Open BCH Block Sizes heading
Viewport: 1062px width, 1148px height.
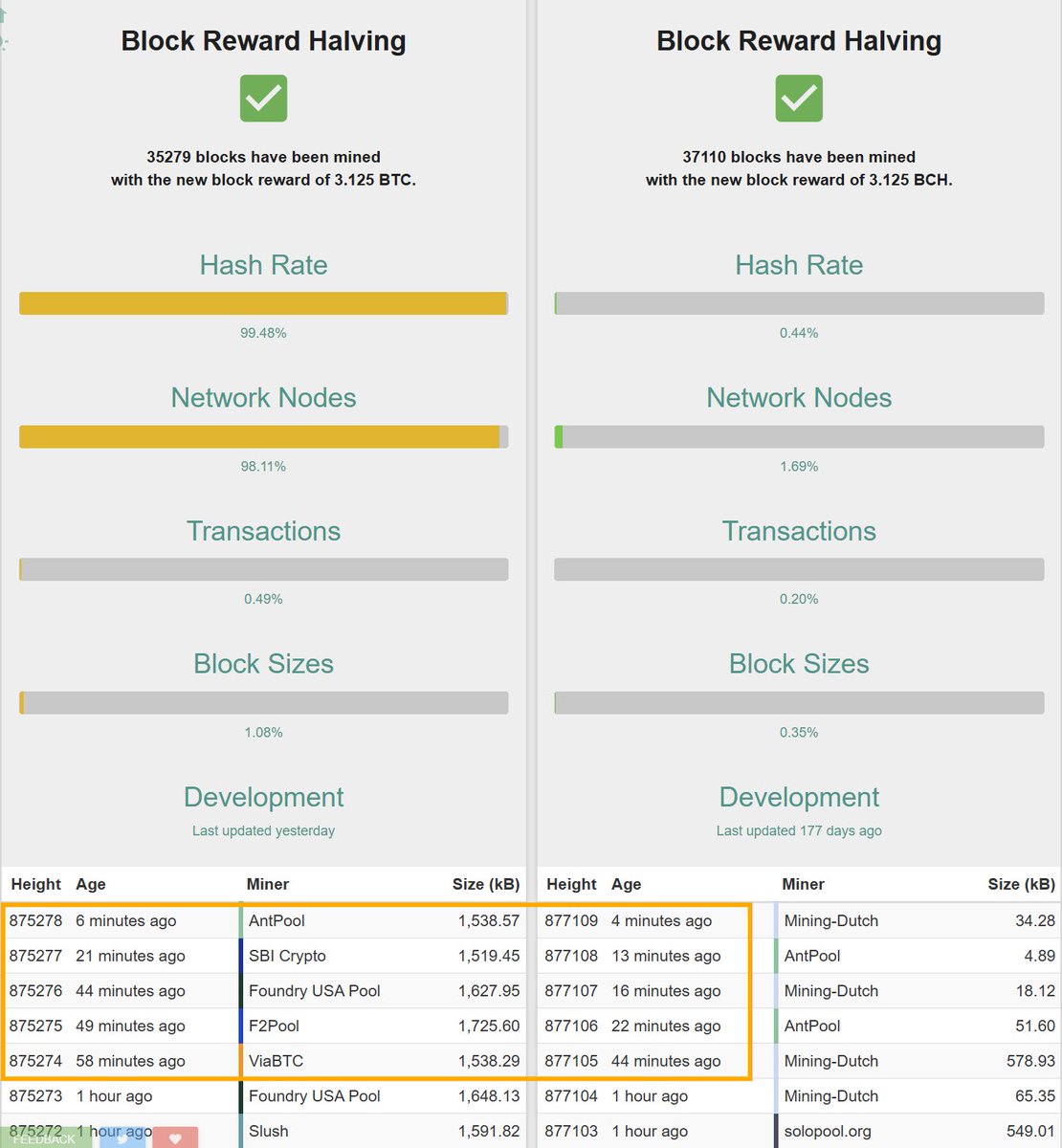[x=799, y=664]
